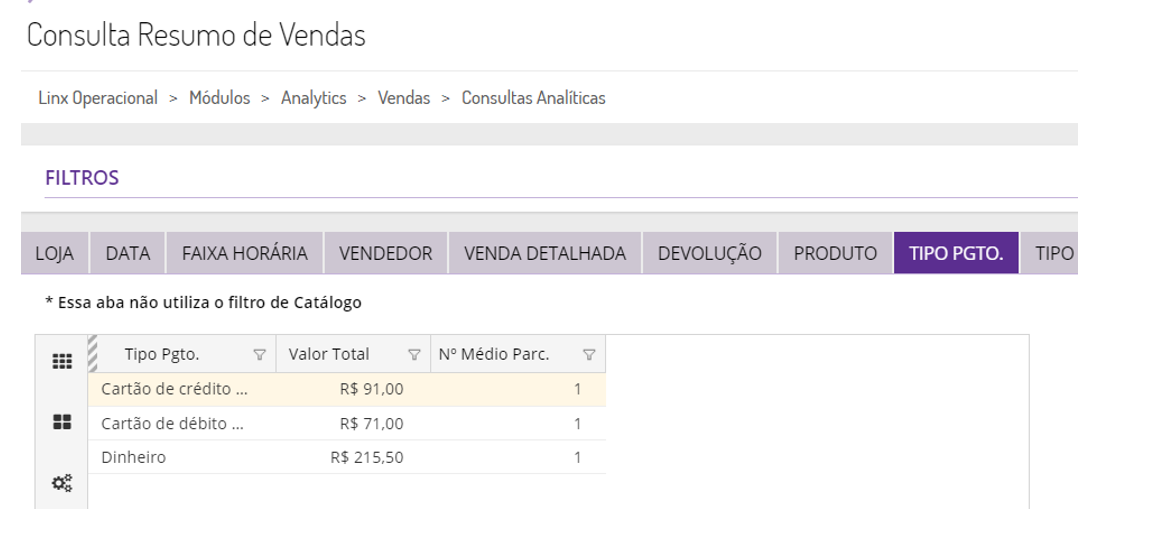This screenshot has height=534, width=1162.
Task: Click the Vendas breadcrumb link
Action: [x=404, y=98]
